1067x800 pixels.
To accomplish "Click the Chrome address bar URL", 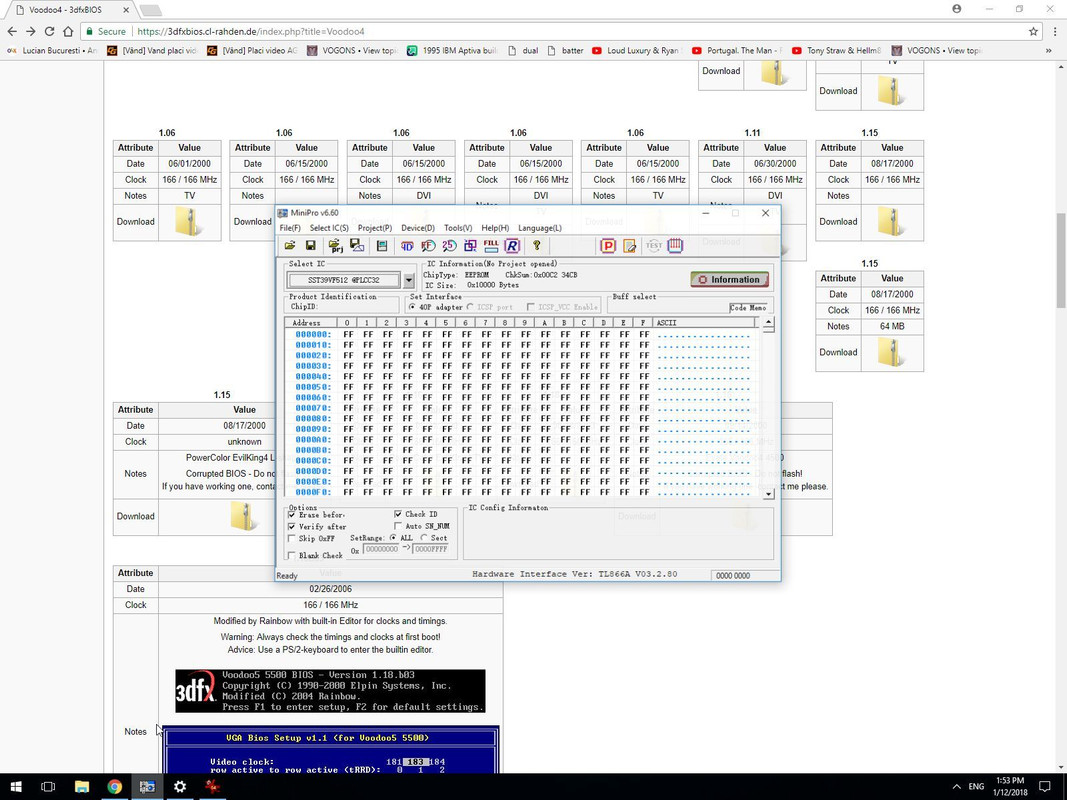I will 250,31.
